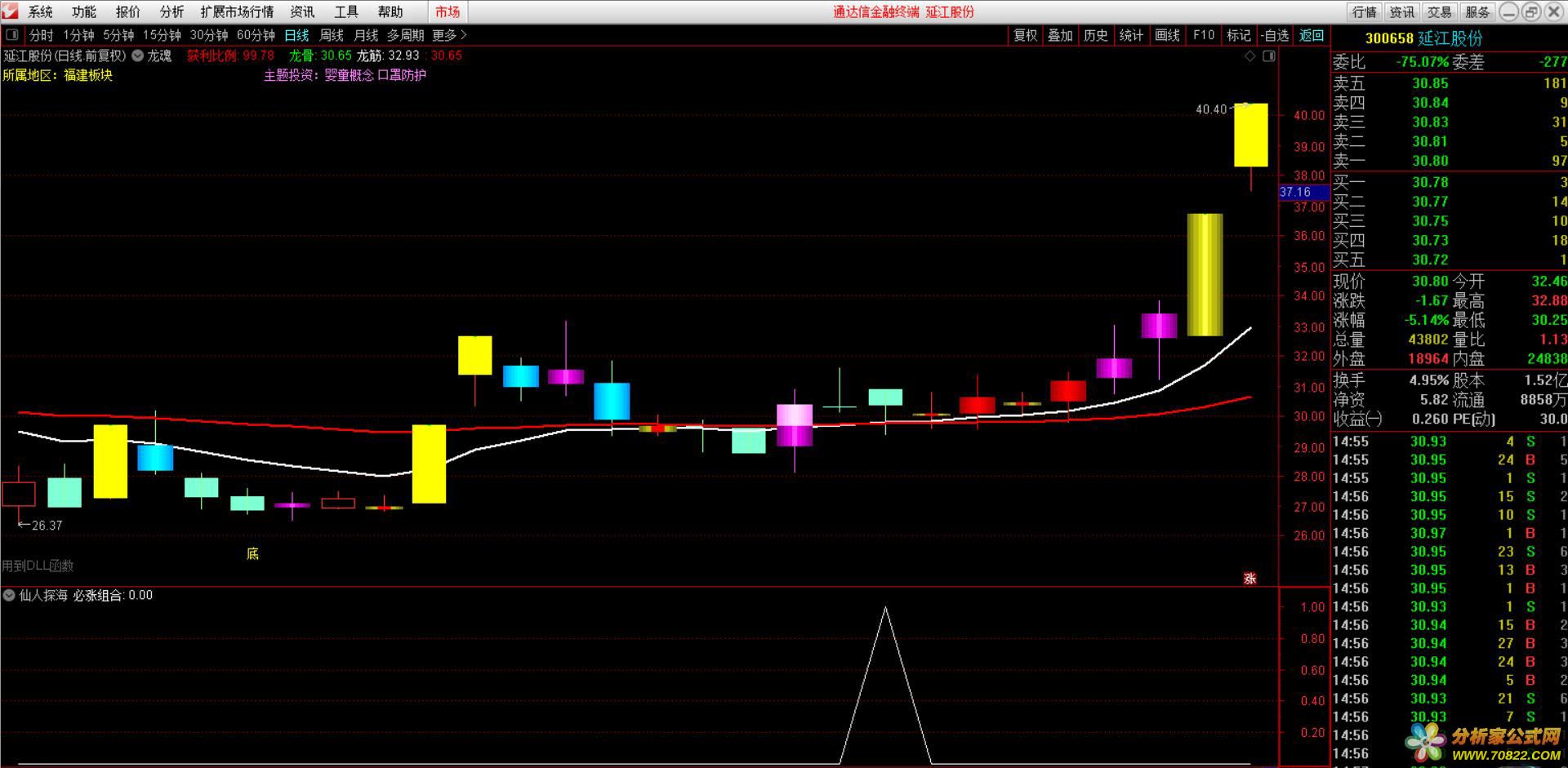Click the 14:55 30.93 4 S trade row
The height and width of the screenshot is (768, 1568).
(1450, 442)
